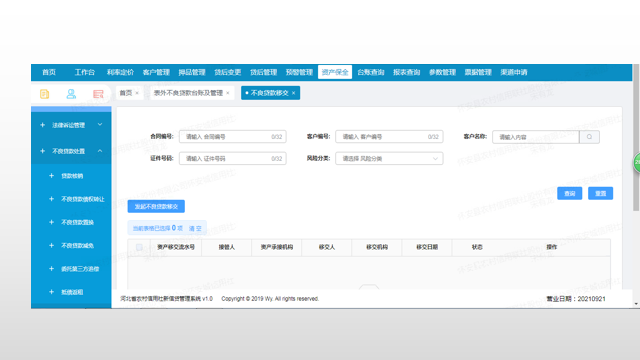Click the plus icon beside 不良贷款置换

[51, 222]
